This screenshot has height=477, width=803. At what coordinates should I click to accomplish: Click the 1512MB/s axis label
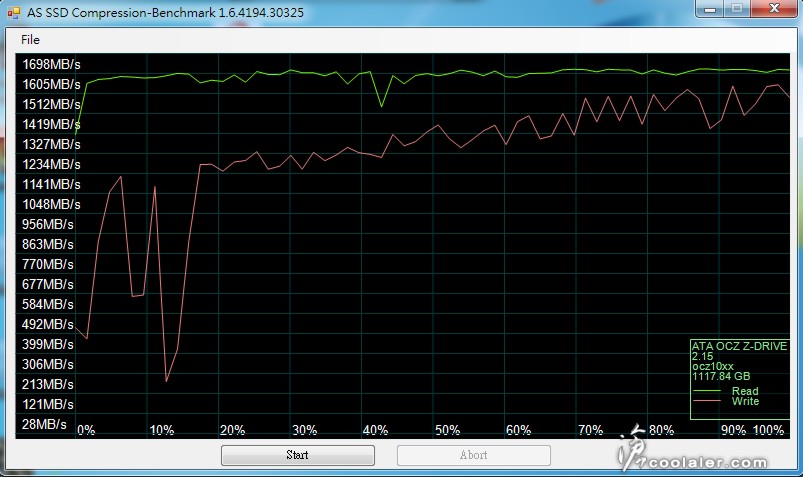click(x=51, y=105)
